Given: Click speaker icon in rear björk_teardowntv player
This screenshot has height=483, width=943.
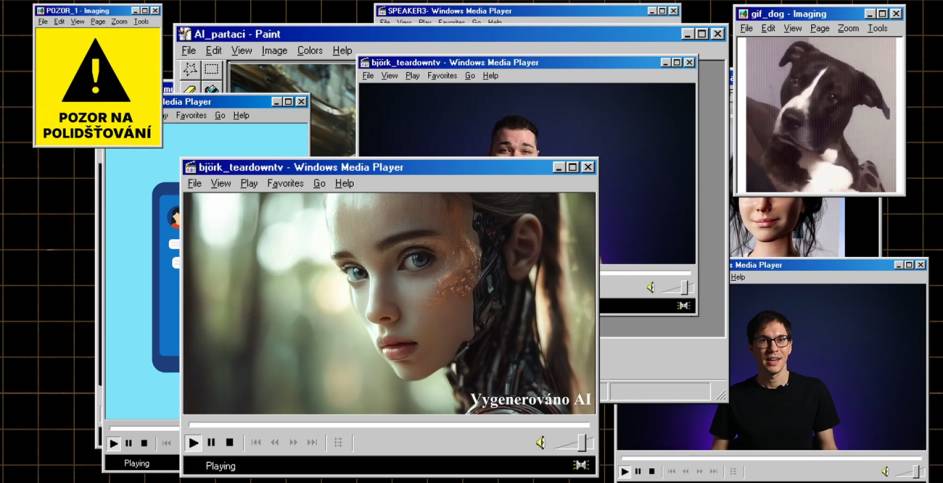Looking at the screenshot, I should (650, 288).
